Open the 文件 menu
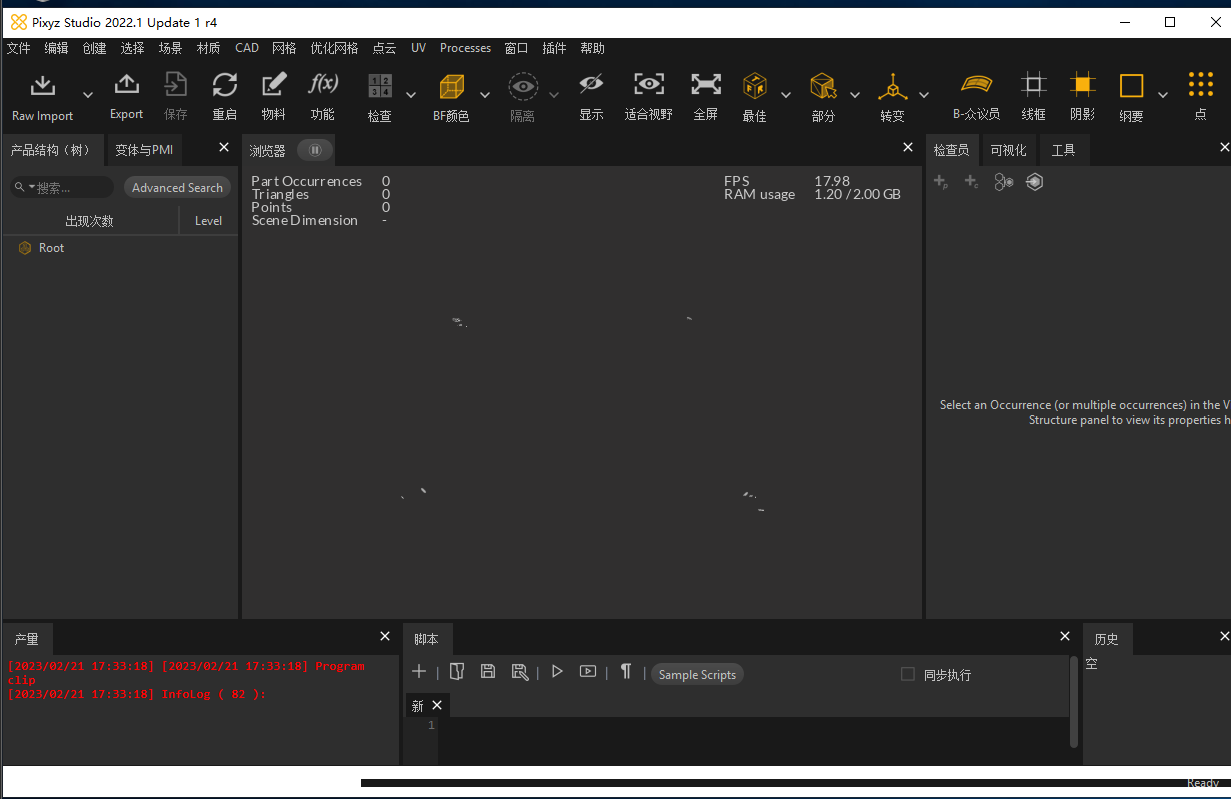 point(19,48)
